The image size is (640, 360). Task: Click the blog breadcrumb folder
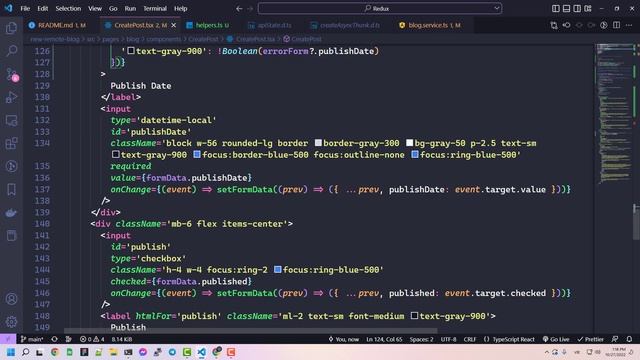coord(133,39)
